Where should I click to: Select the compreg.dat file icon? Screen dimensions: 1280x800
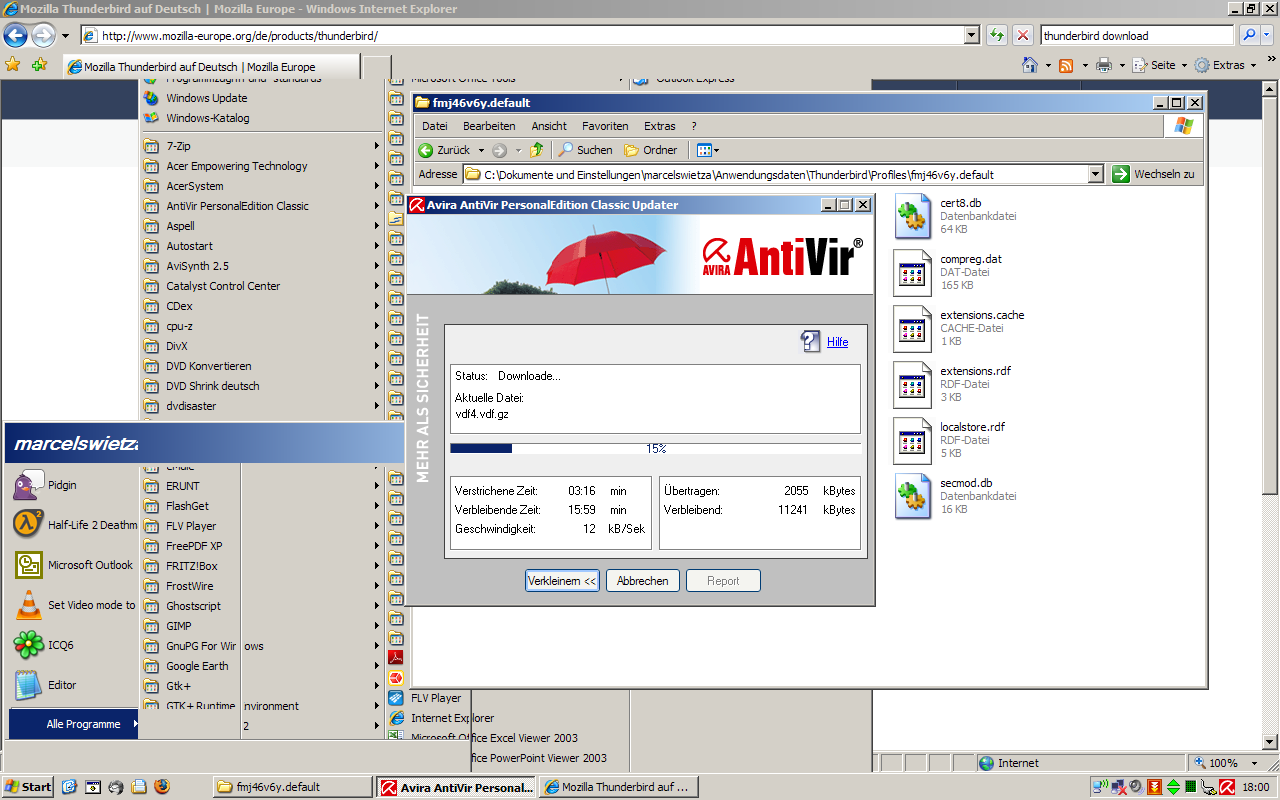click(912, 273)
